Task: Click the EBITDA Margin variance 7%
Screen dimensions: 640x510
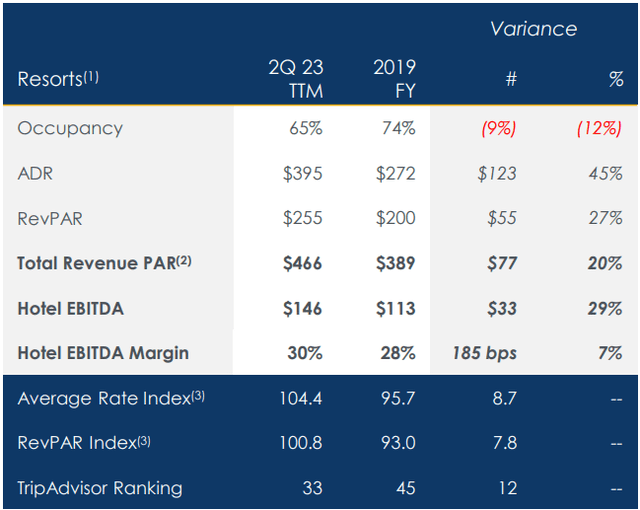Action: [x=611, y=353]
